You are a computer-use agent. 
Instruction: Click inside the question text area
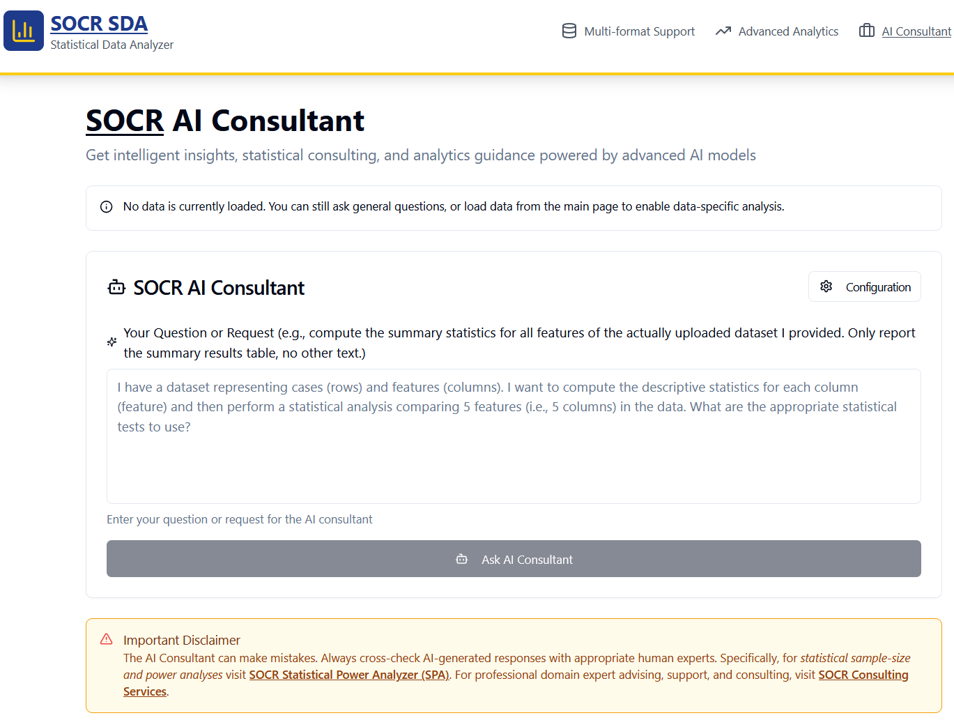[513, 437]
